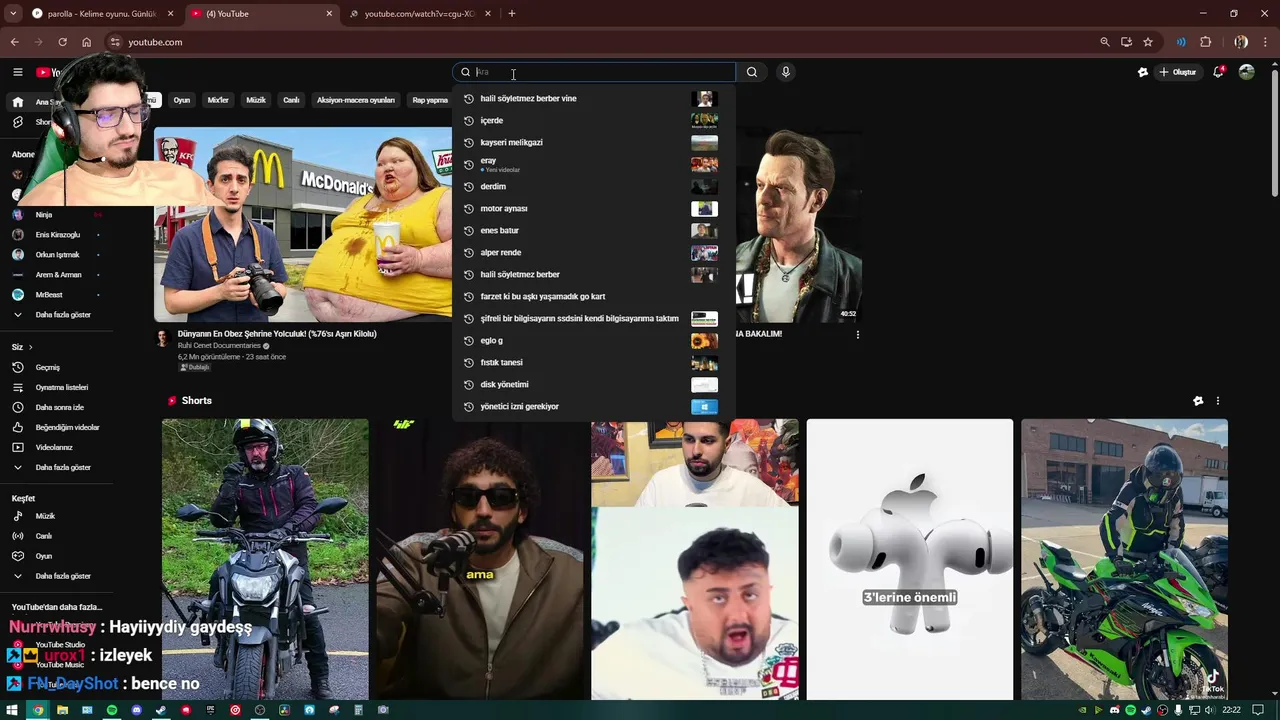Play the AirPods '3'lerine önemli' short
The height and width of the screenshot is (720, 1280).
coord(910,559)
